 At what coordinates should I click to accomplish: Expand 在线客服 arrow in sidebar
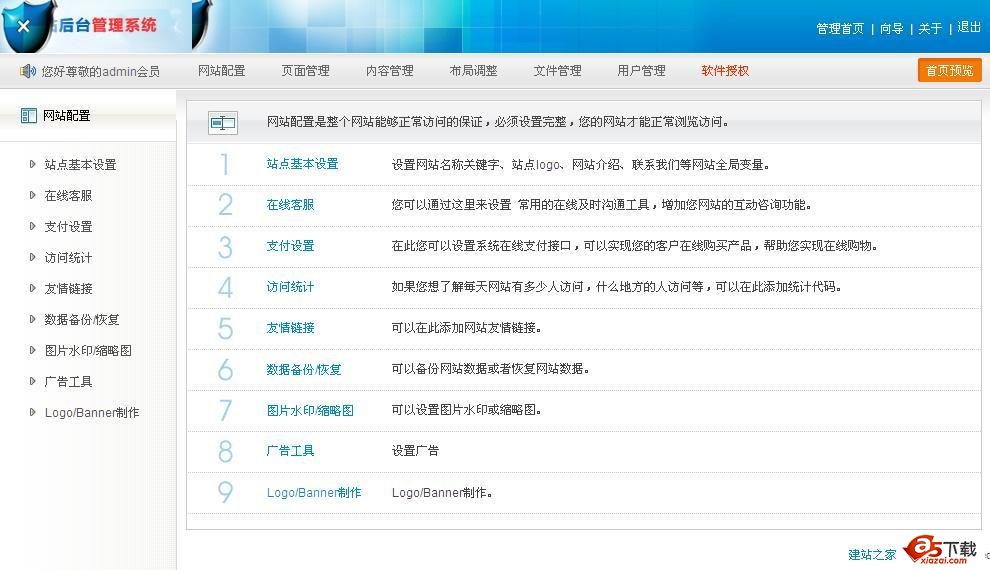click(33, 196)
